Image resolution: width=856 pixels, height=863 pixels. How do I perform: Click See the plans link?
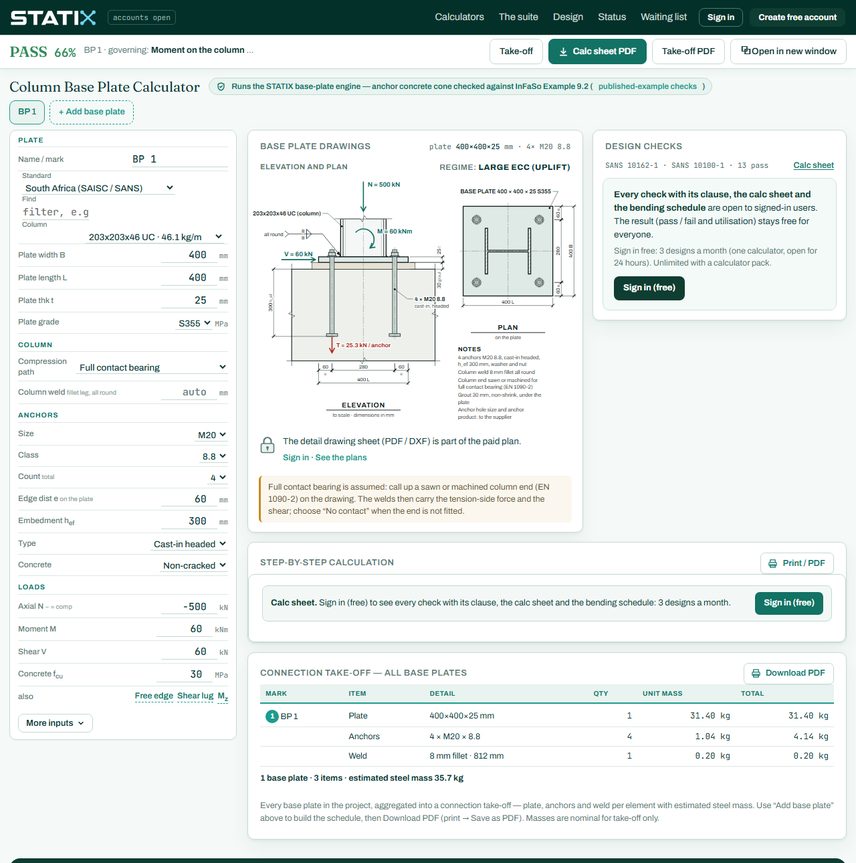[x=341, y=457]
